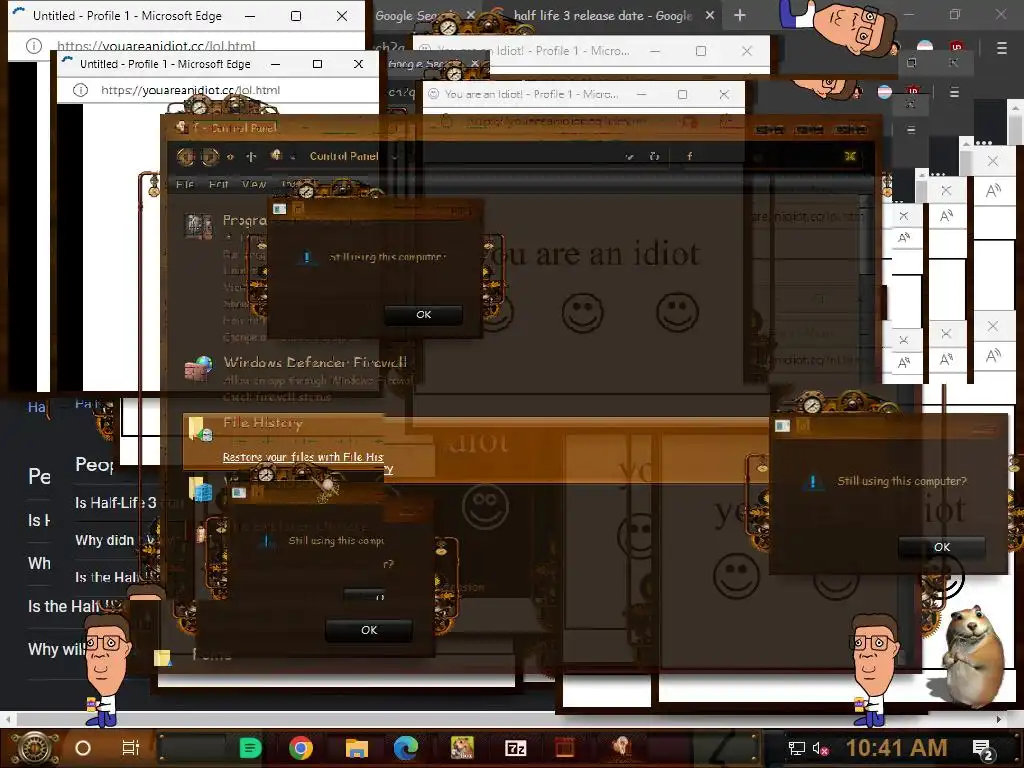Image resolution: width=1024 pixels, height=768 pixels.
Task: Click OK in the lower-left Still using dialog
Action: pos(369,630)
